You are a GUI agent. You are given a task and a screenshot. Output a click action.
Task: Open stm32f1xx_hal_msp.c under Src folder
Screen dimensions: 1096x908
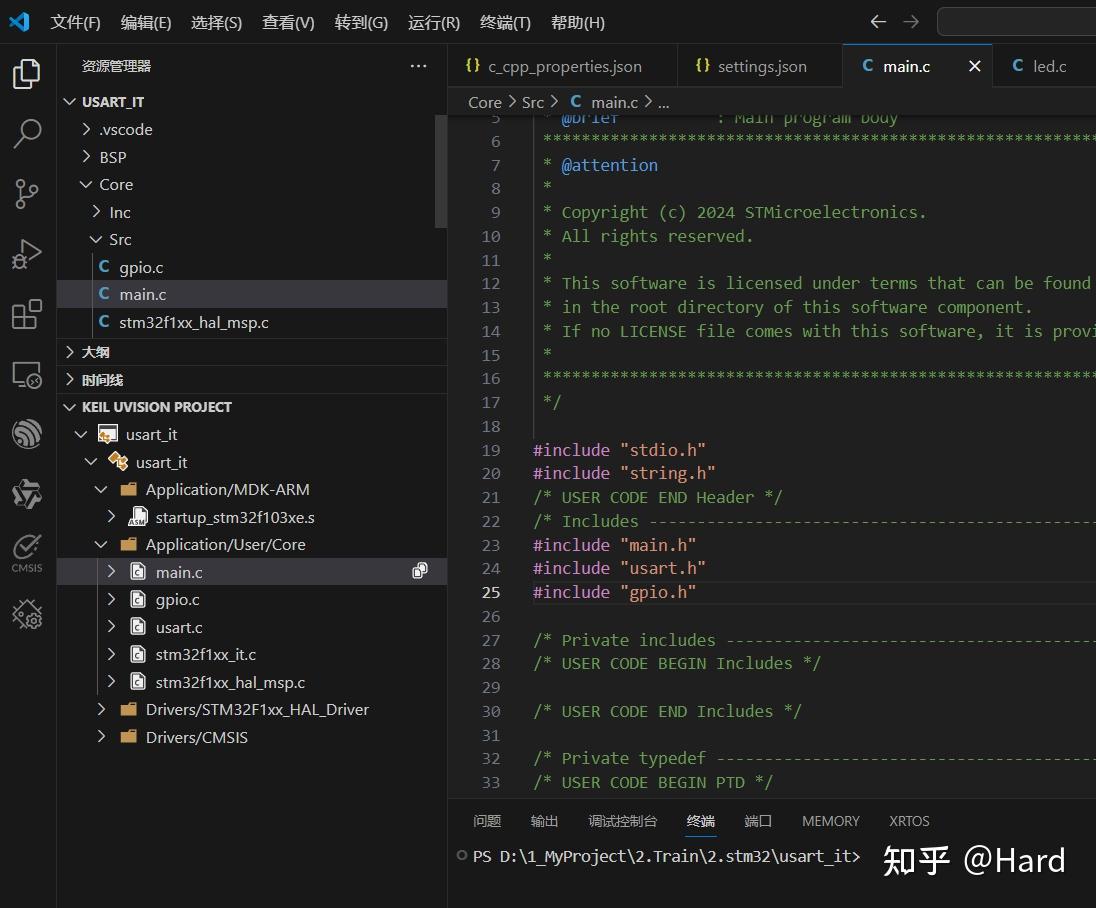click(193, 322)
